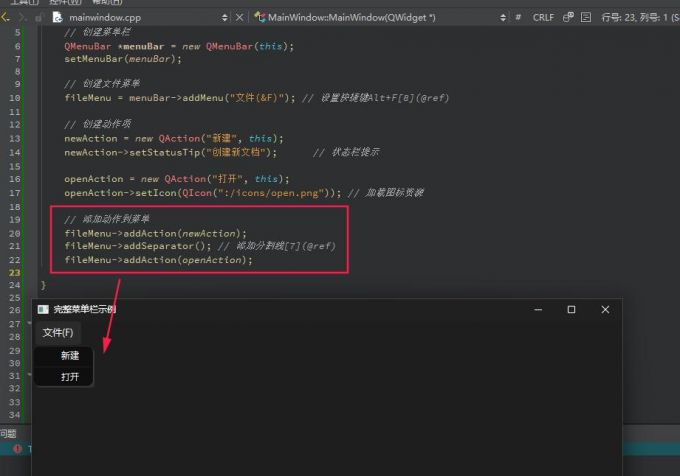Viewport: 680px width, 476px height.
Task: Click the split editor icon
Action: click(x=585, y=17)
